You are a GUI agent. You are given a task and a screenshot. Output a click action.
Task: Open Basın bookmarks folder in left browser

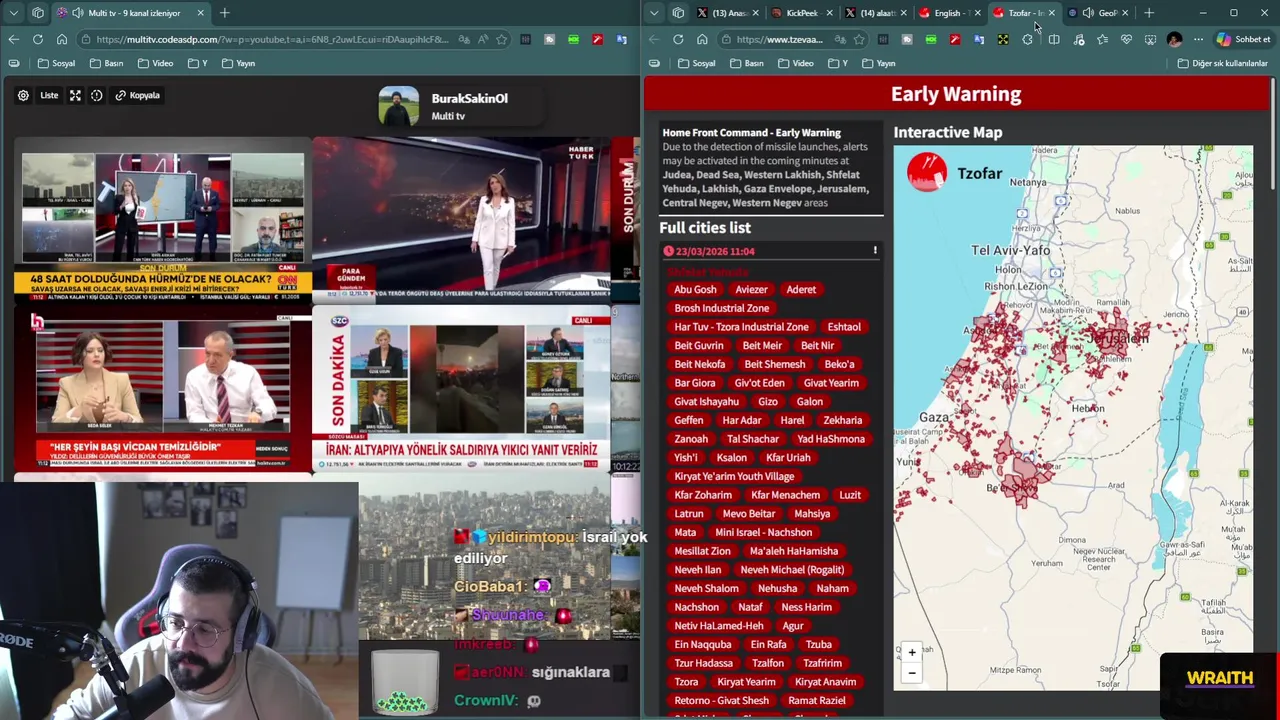(107, 63)
